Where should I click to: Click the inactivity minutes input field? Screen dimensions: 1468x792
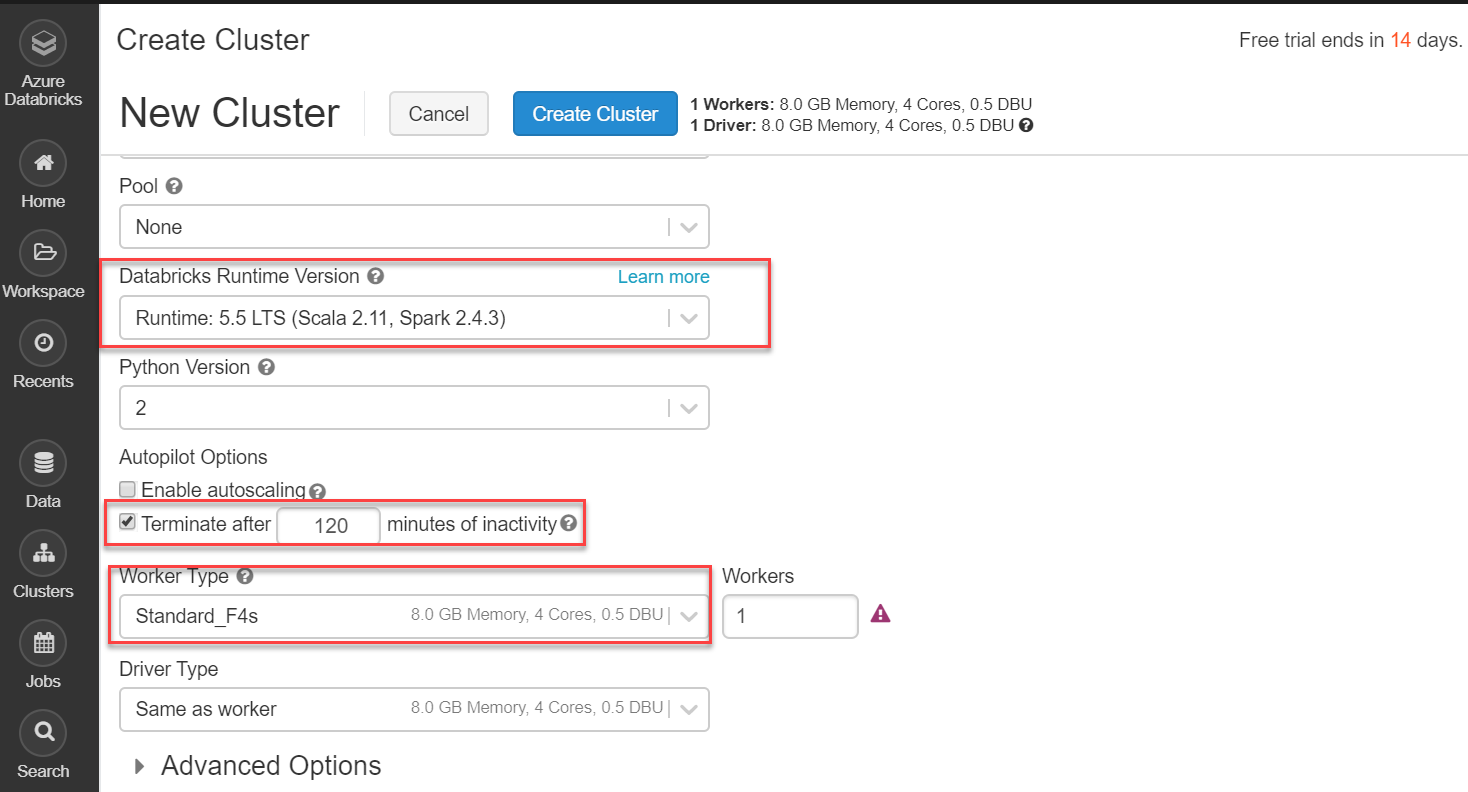pos(328,524)
